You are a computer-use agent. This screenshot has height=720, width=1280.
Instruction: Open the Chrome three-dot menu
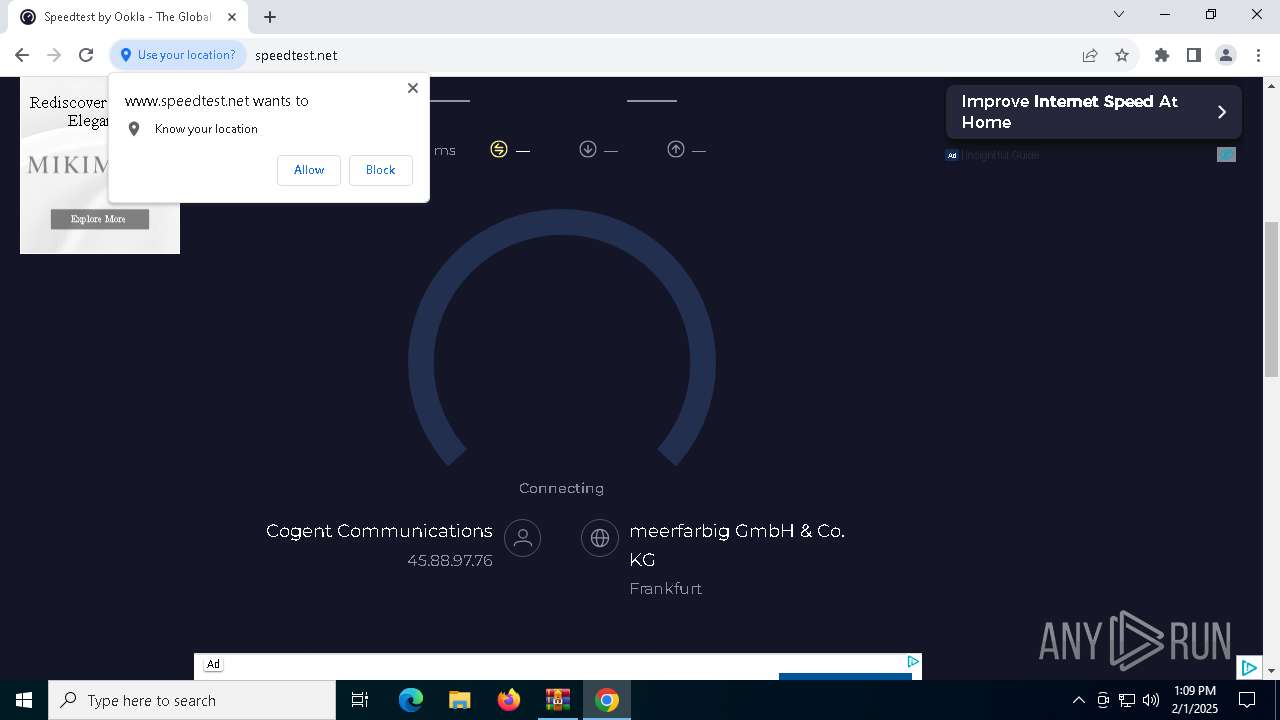(x=1258, y=55)
